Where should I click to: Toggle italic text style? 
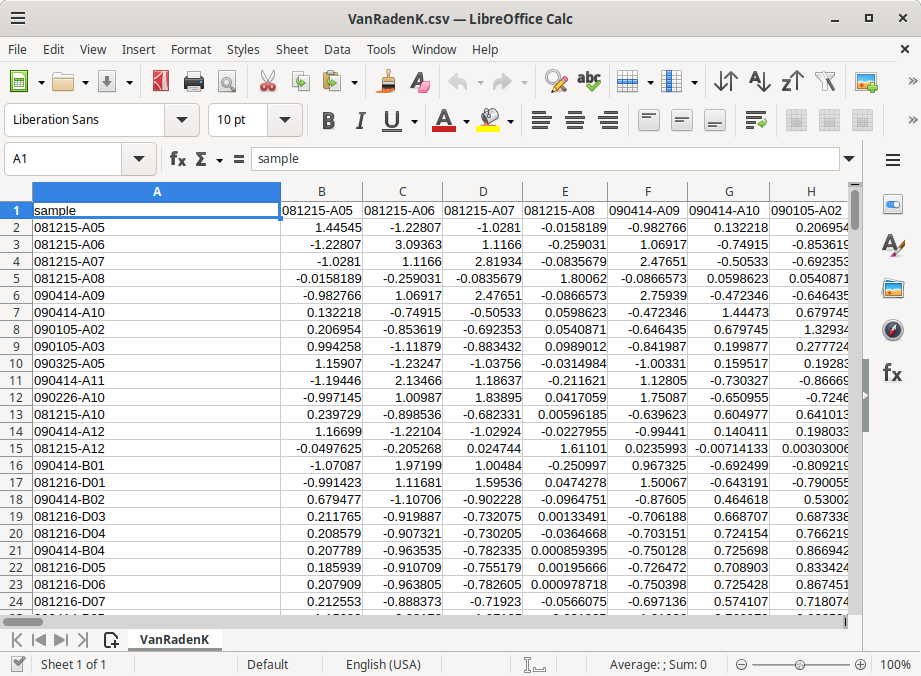pos(360,121)
